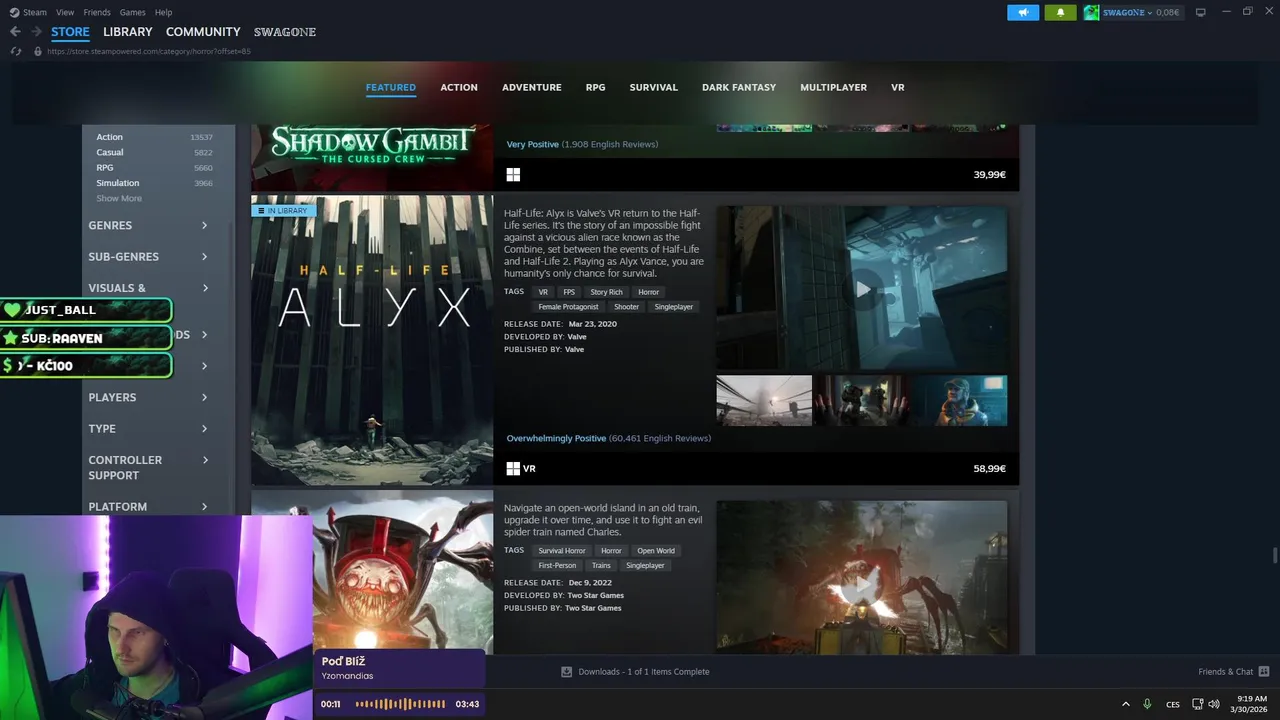
Task: Open Half-Life Alyx Overwhelmingly Positive reviews
Action: point(609,438)
